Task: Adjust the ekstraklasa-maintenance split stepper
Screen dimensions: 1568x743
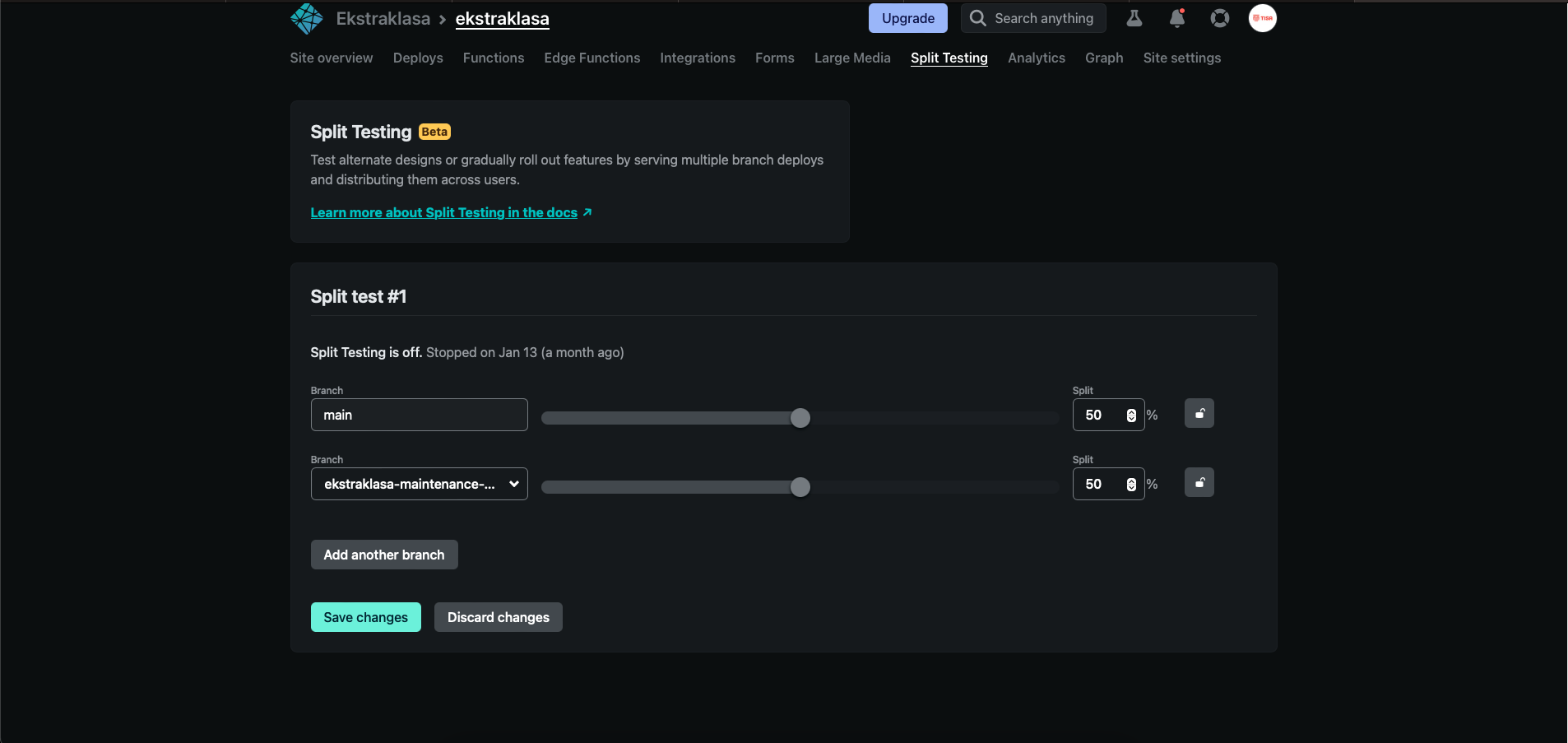Action: click(1131, 485)
